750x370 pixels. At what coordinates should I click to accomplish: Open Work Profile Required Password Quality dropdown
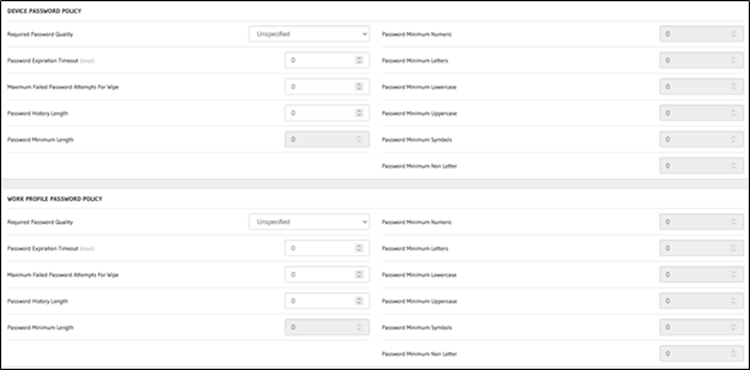click(x=309, y=222)
